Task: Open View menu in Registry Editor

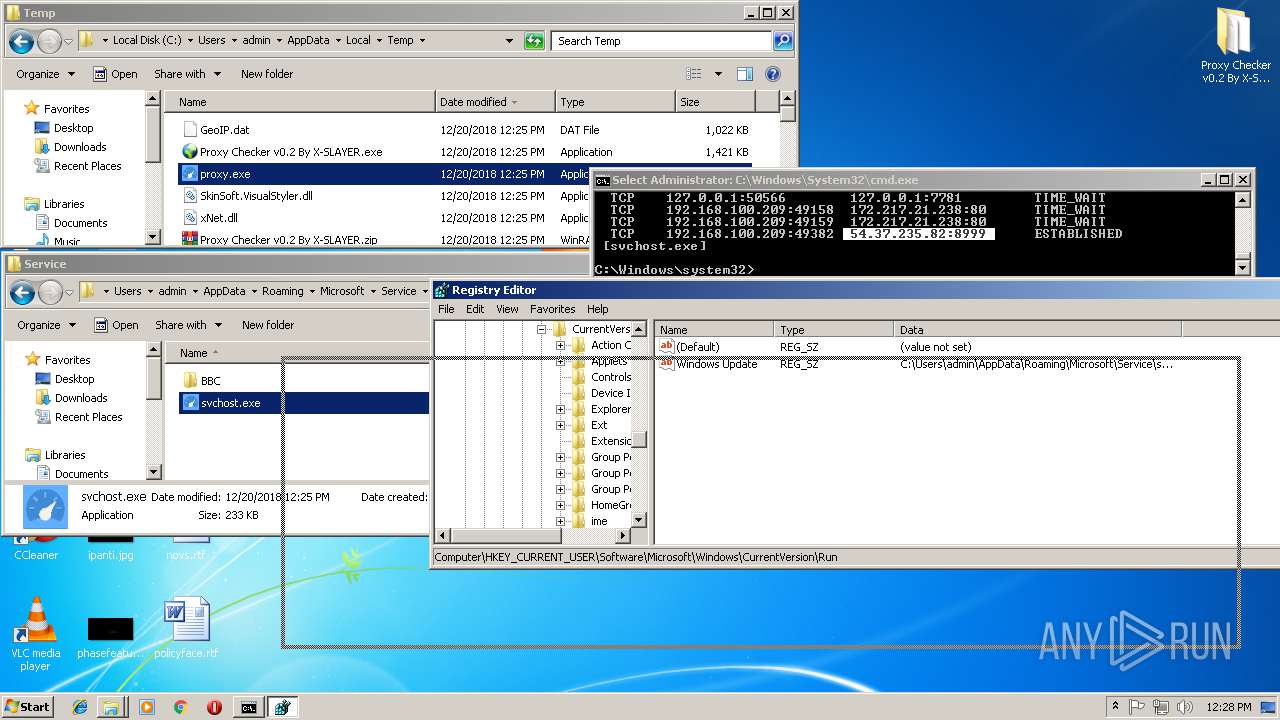Action: 508,309
